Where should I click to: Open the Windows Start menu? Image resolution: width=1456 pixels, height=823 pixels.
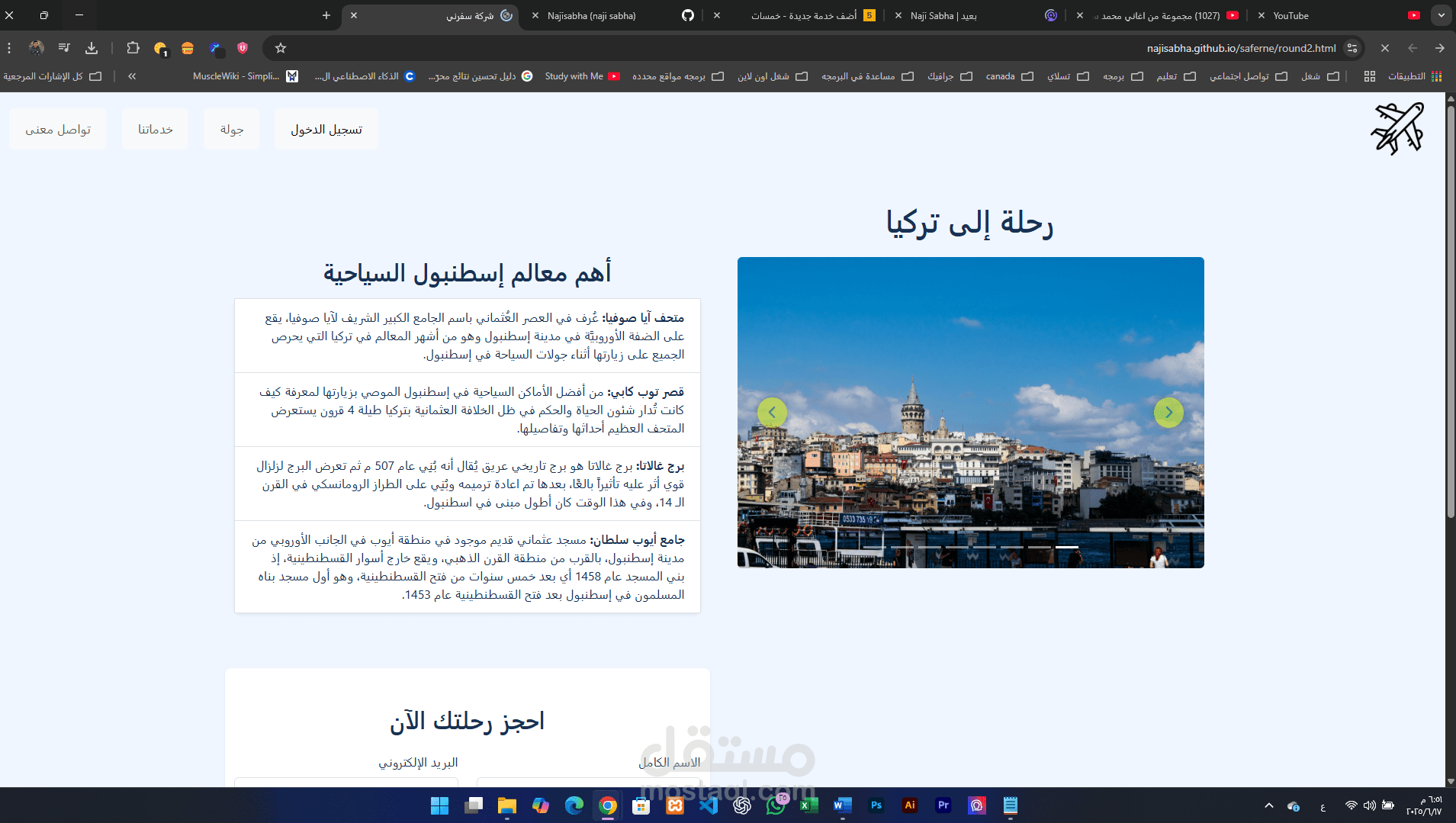[440, 805]
